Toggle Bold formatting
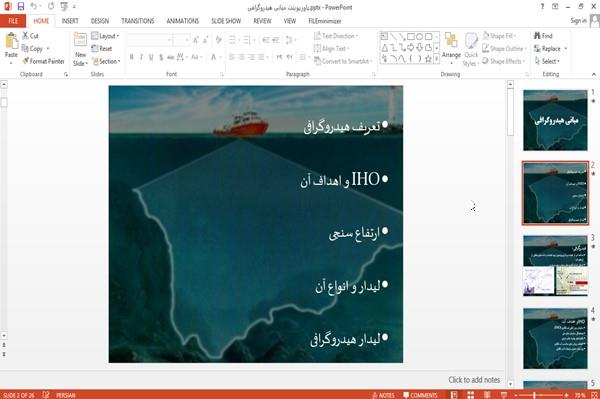The height and width of the screenshot is (399, 600). point(132,57)
